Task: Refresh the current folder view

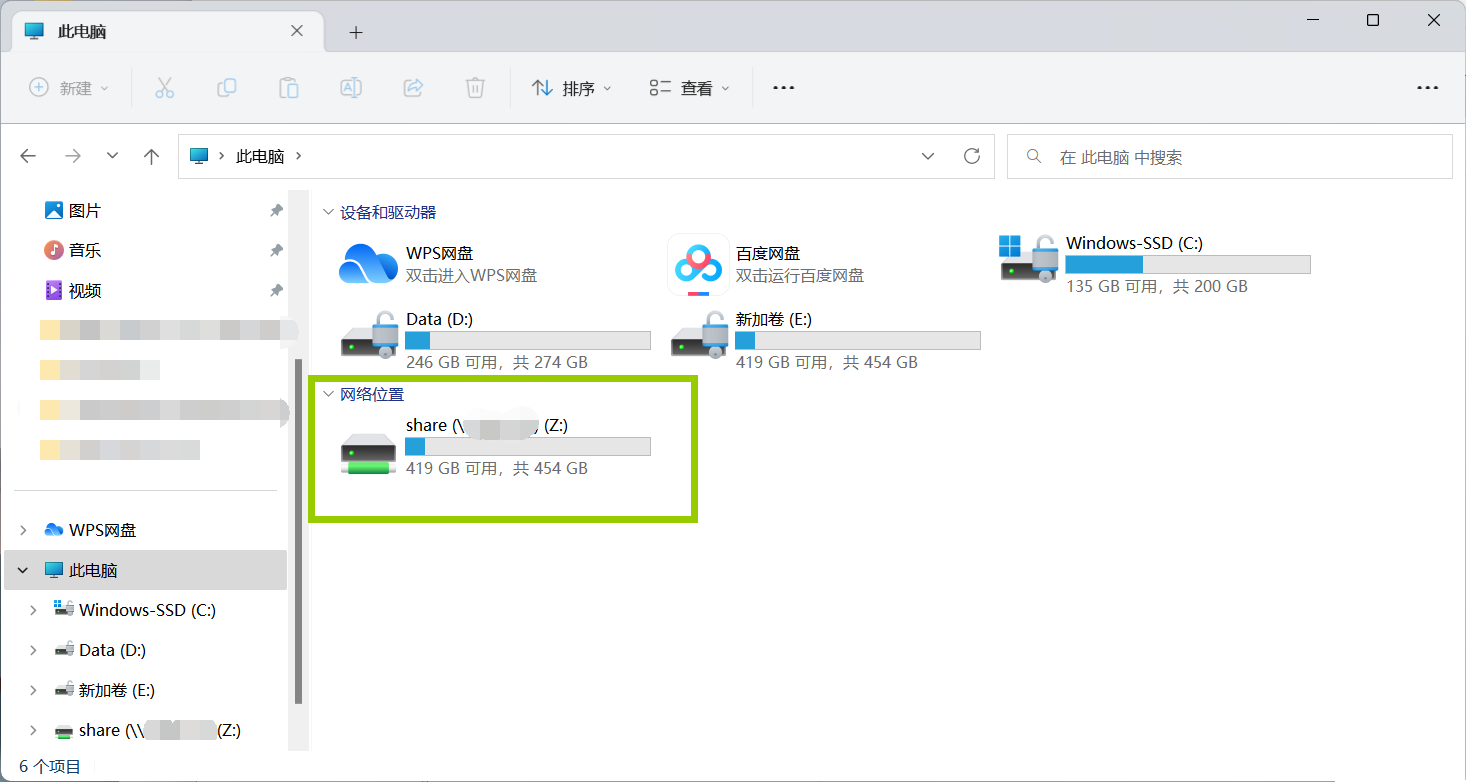Action: pos(971,156)
